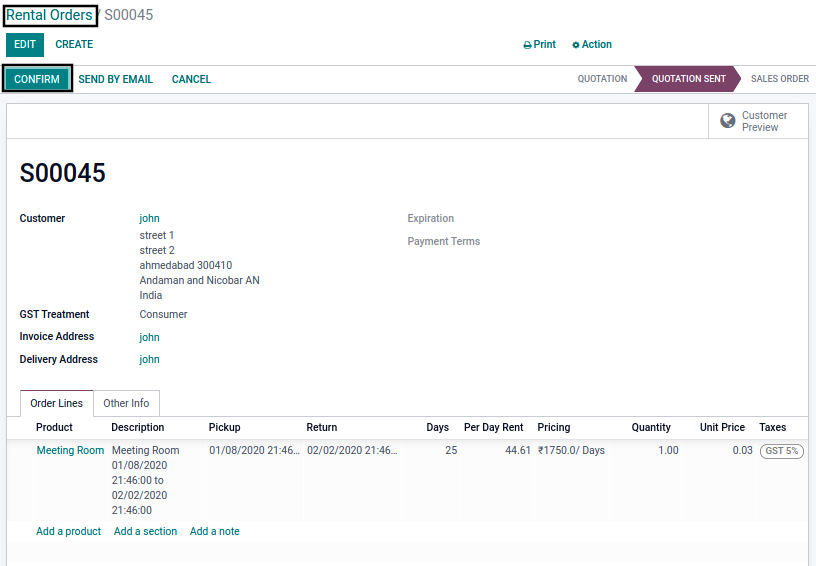Click Add a product link

69,531
